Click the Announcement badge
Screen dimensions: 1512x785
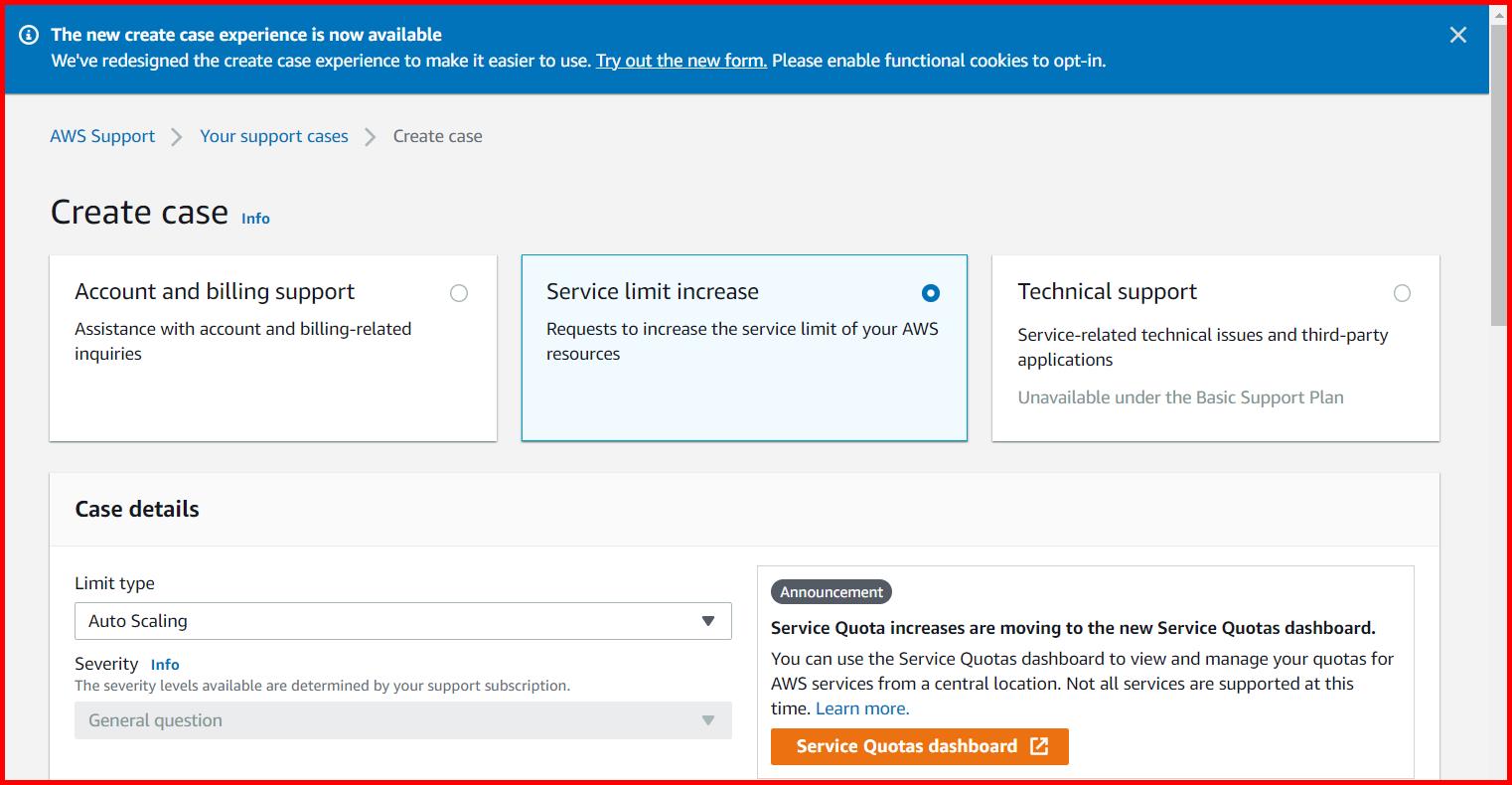click(x=831, y=591)
